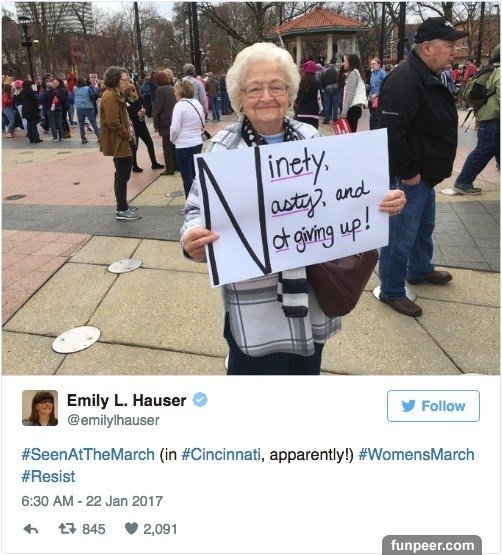The width and height of the screenshot is (502, 555).
Task: Click the blue verified badge
Action: coord(200,400)
